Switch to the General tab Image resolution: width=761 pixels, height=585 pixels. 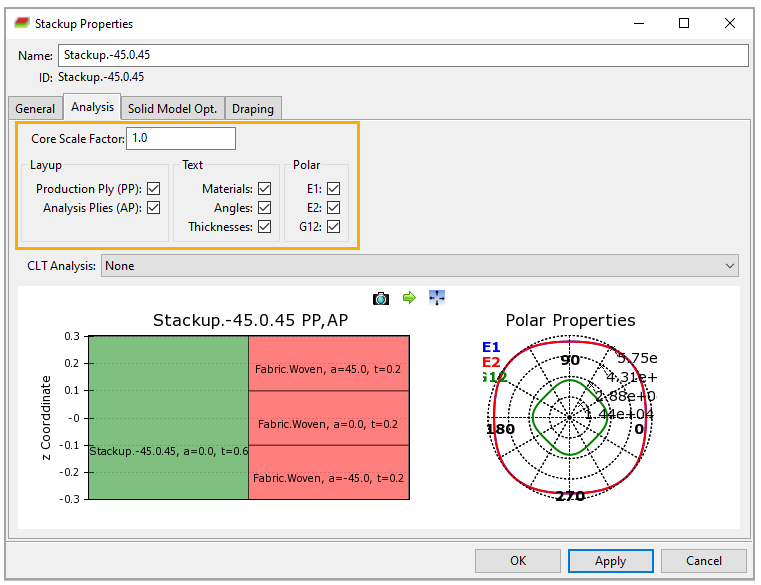35,108
